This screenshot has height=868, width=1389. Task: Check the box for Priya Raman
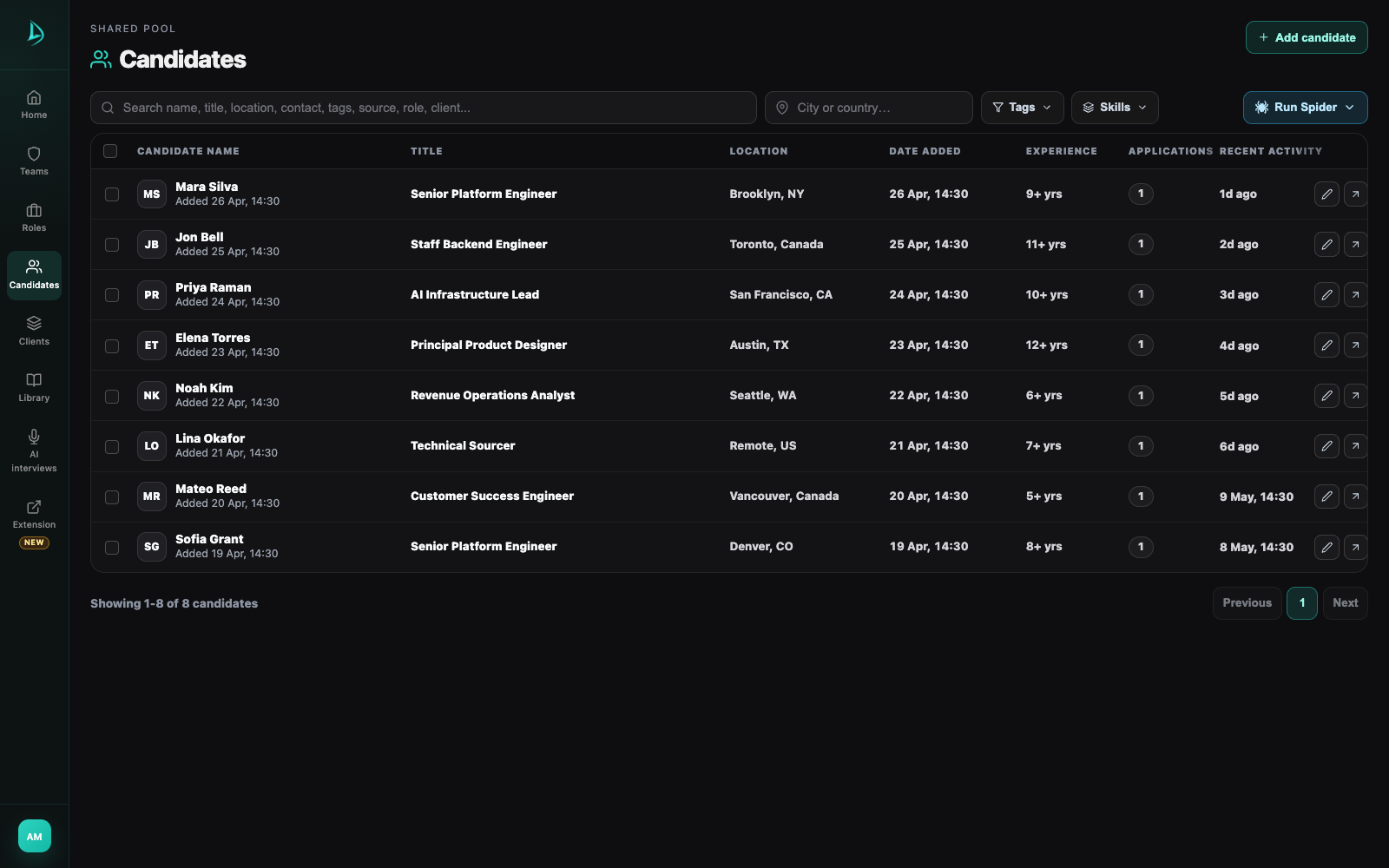coord(112,295)
